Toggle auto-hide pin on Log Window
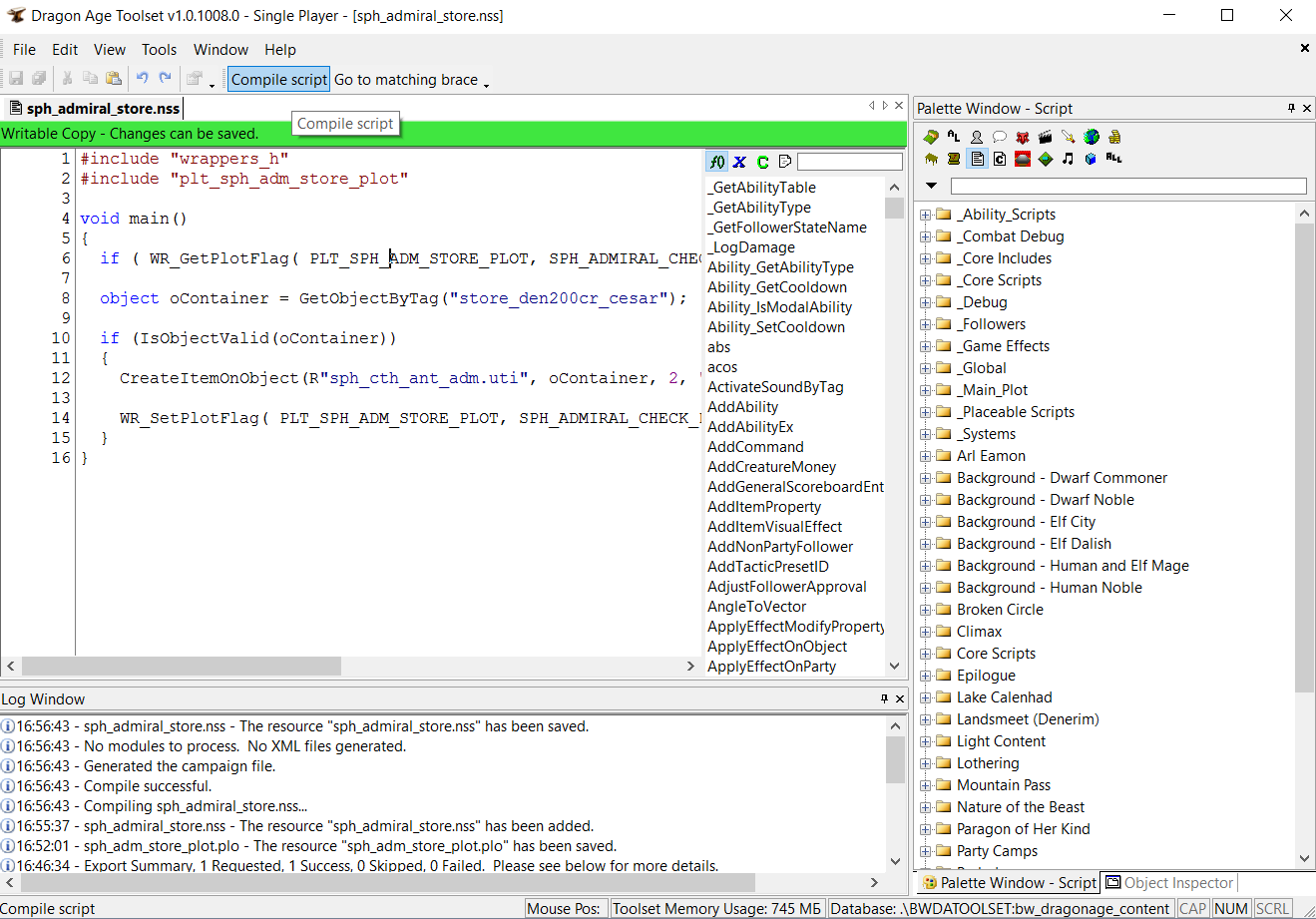This screenshot has height=919, width=1316. click(884, 698)
